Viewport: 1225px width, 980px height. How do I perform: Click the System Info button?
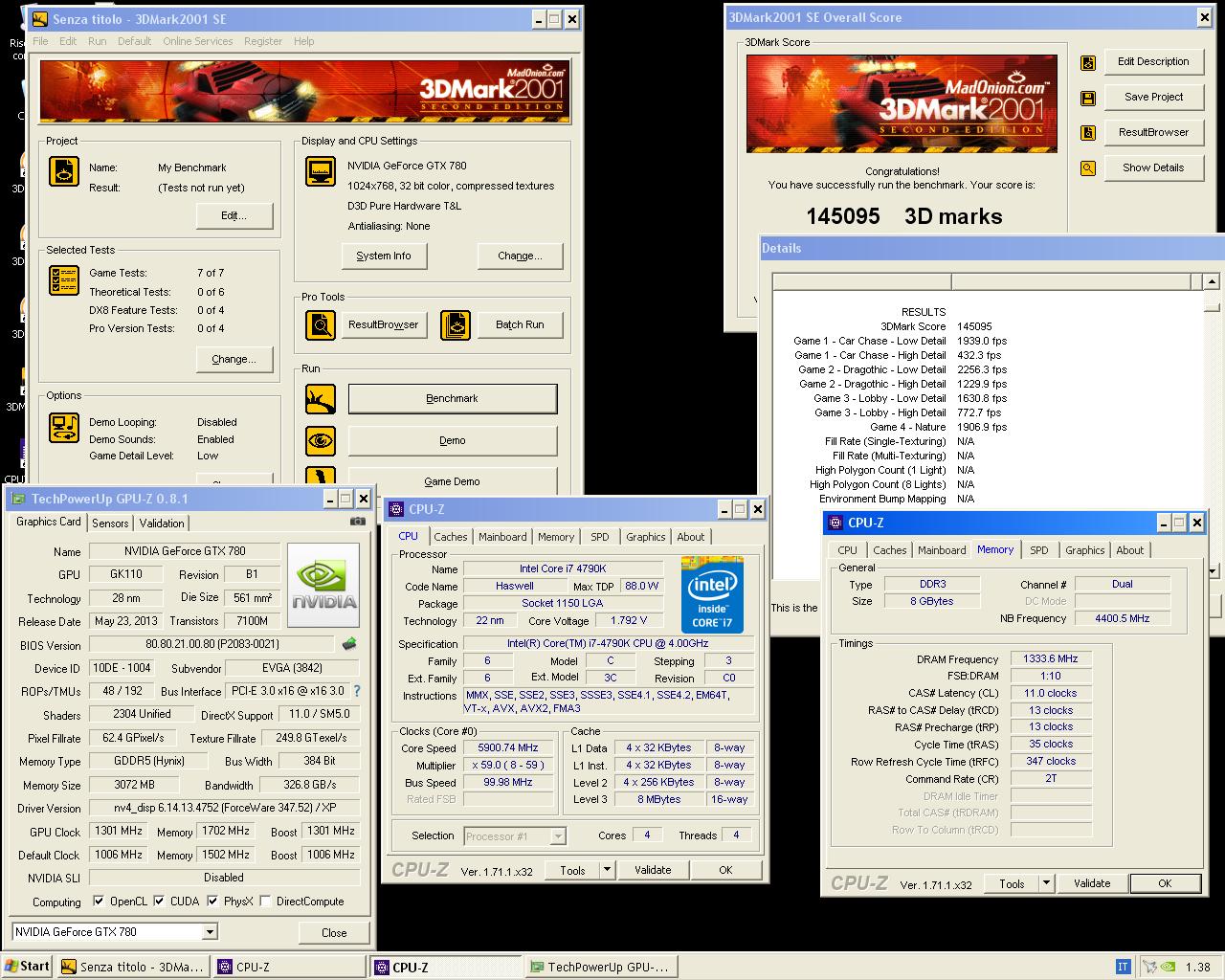tap(384, 256)
